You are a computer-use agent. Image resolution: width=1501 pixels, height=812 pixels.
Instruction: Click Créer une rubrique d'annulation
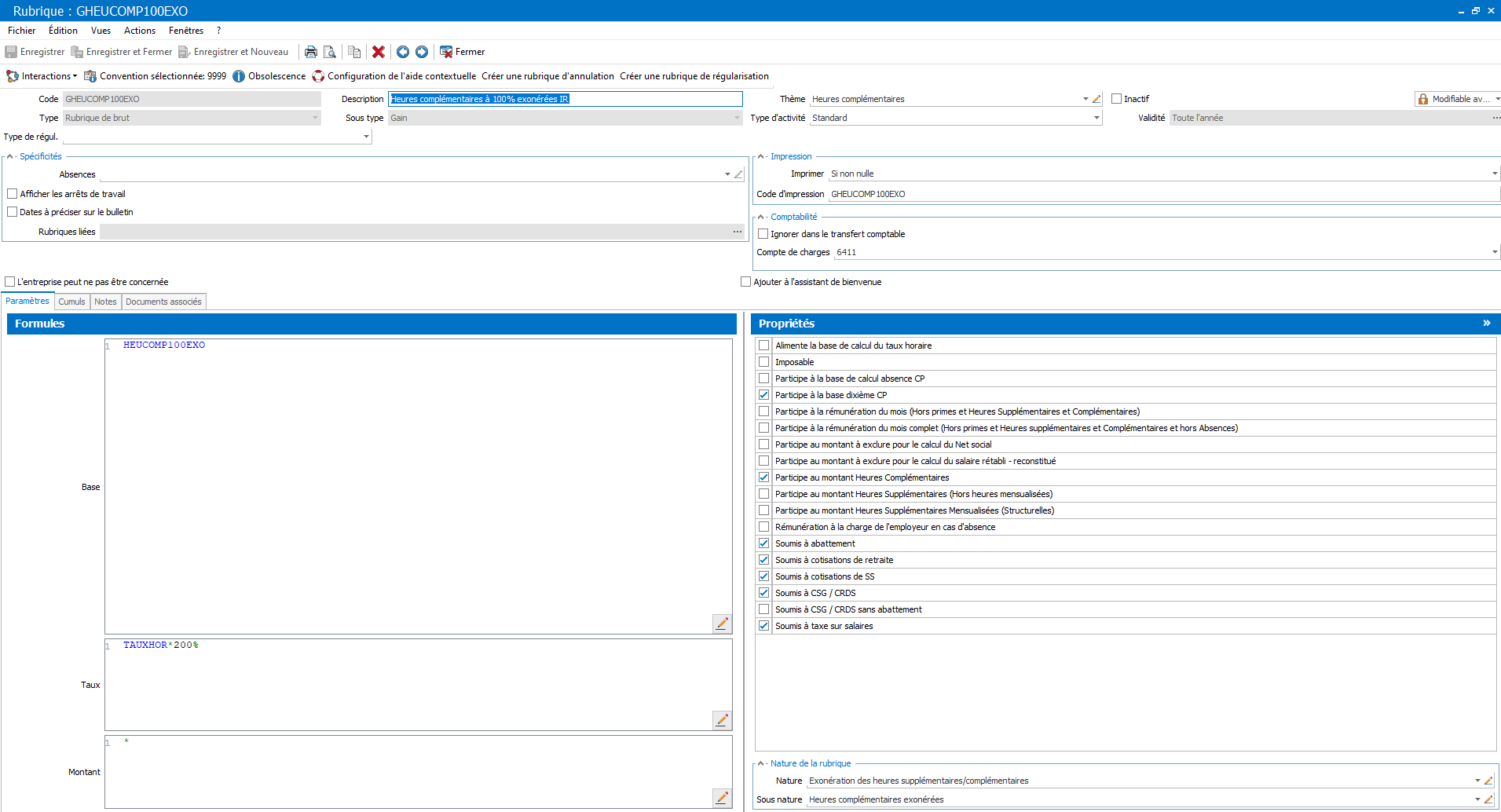[x=548, y=76]
